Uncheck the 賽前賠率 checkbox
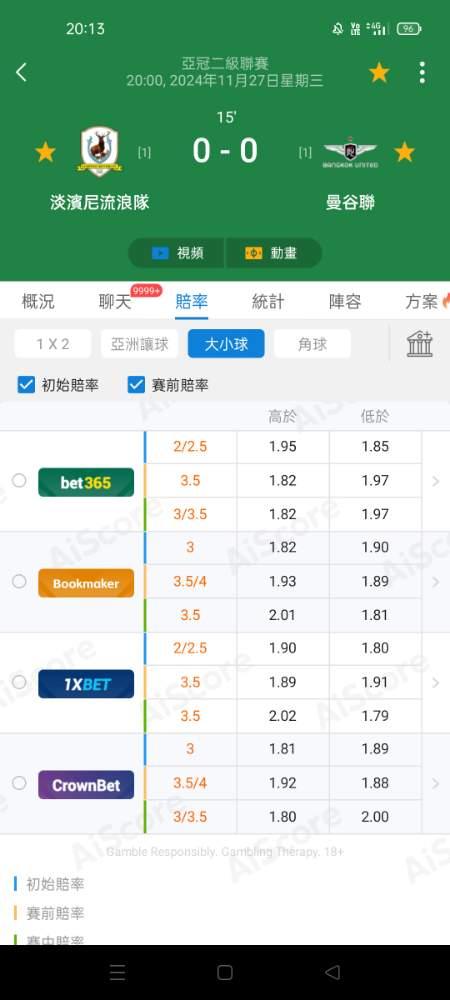 click(136, 385)
